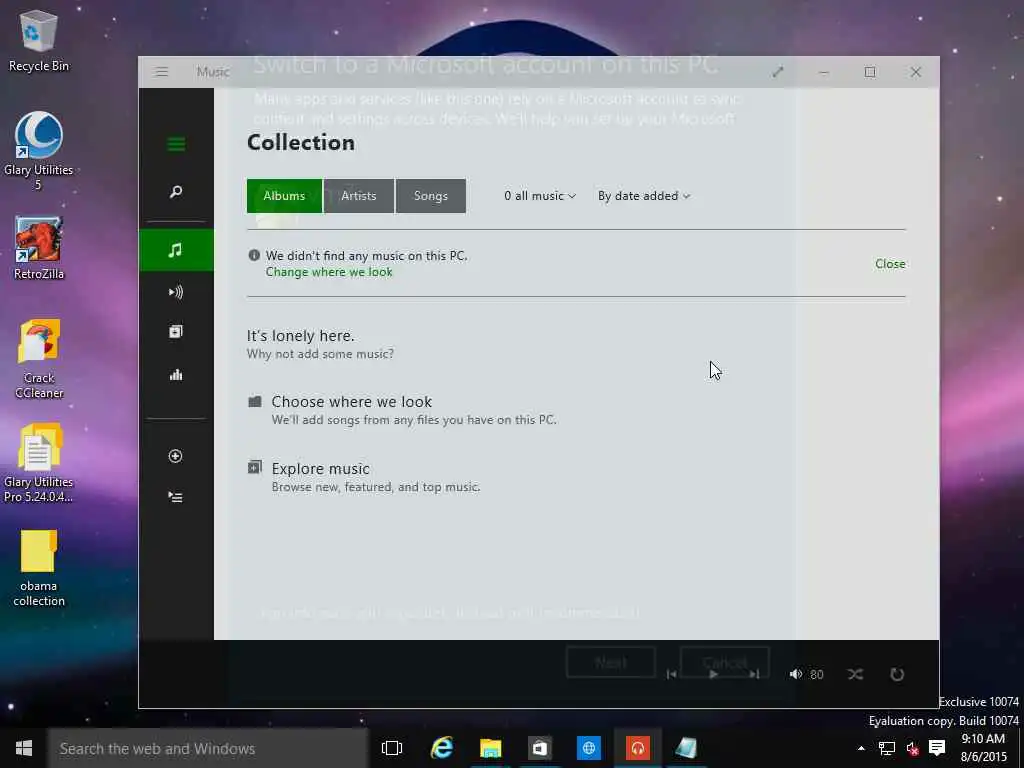Select the Collection music note icon
Screen dimensions: 1024x768
[x=176, y=250]
